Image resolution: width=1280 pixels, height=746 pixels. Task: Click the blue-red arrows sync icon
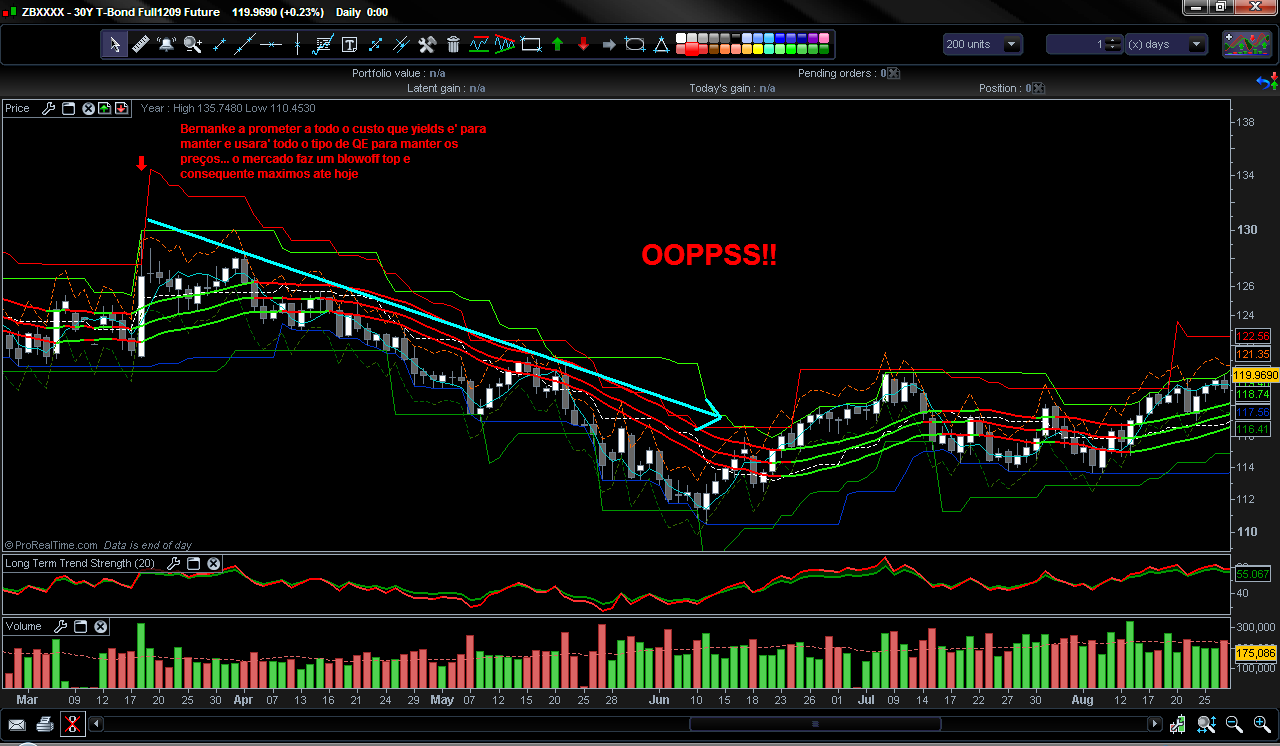[x=1266, y=83]
